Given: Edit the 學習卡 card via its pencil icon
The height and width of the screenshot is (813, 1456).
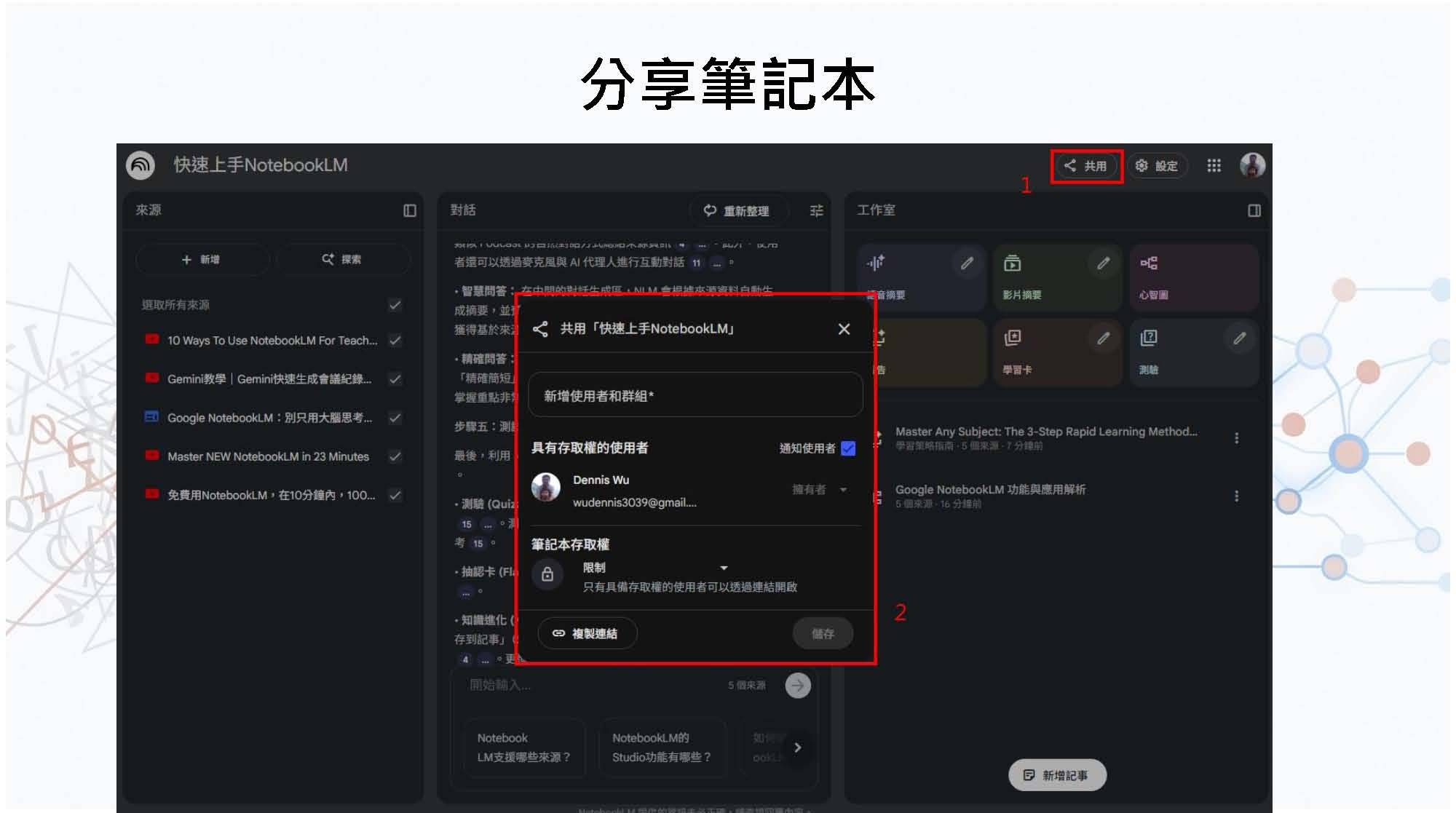Looking at the screenshot, I should click(x=1104, y=338).
